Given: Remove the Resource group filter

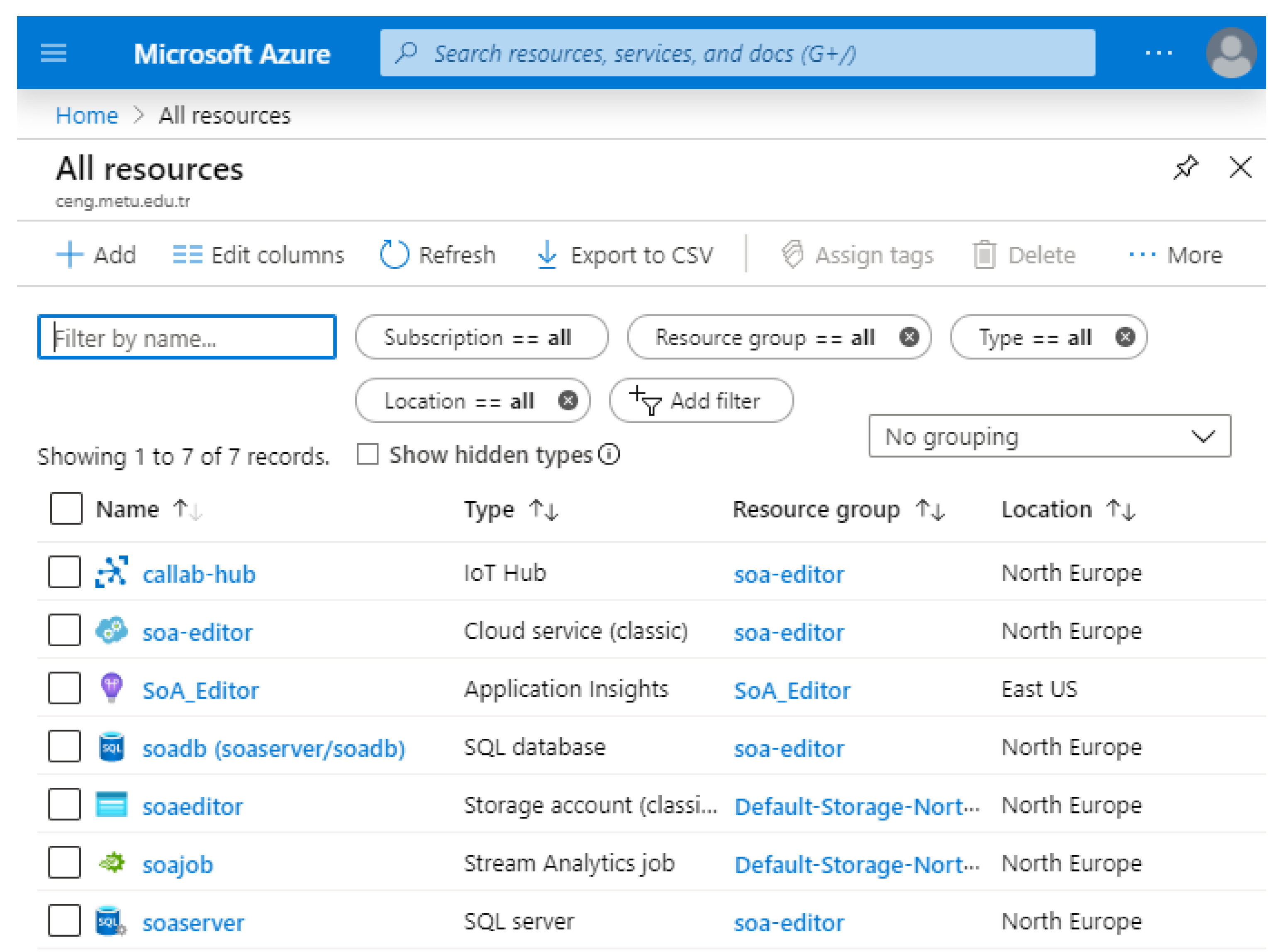Looking at the screenshot, I should click(909, 336).
